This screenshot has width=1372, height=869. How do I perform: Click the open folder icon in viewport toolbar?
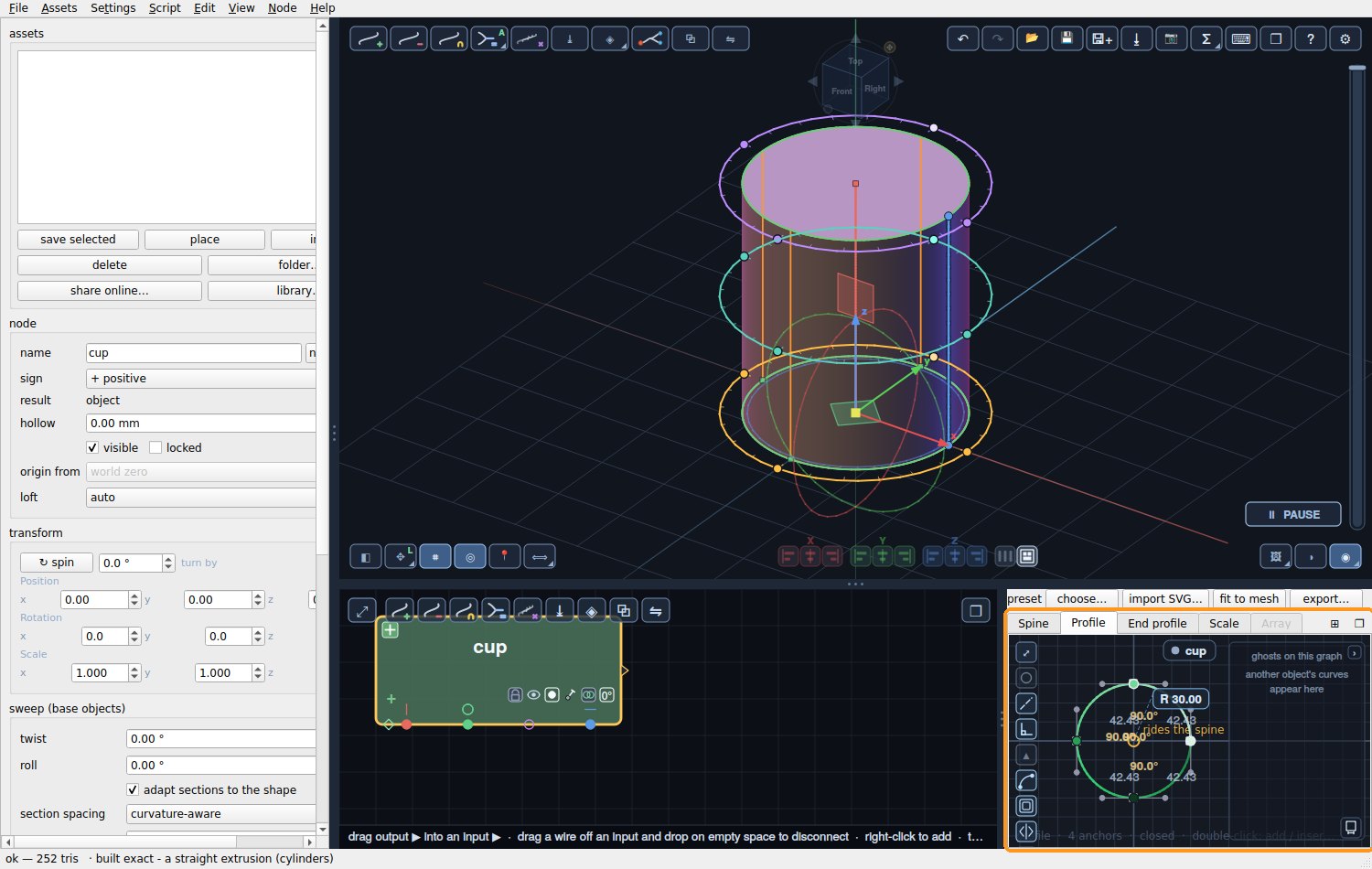1032,38
